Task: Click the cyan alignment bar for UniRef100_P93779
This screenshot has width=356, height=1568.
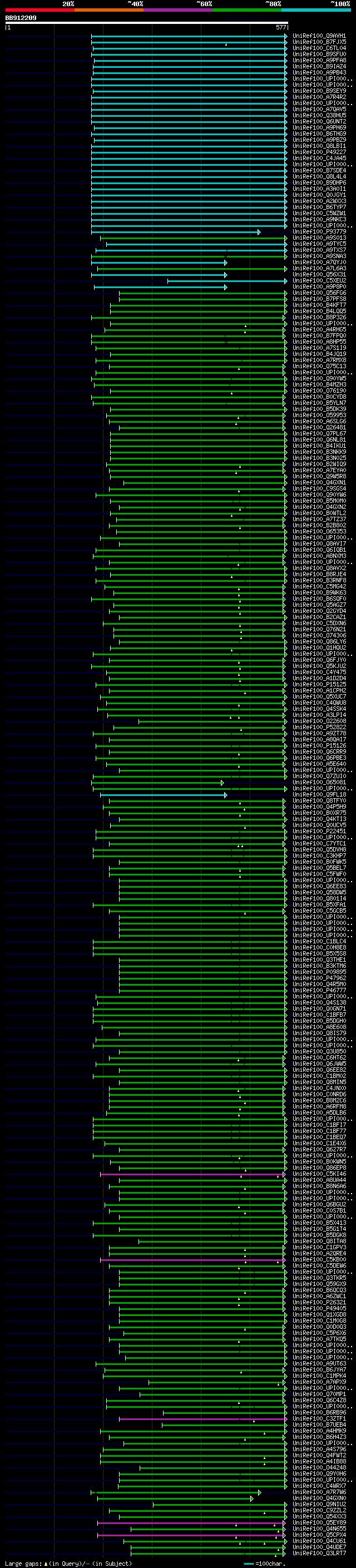Action: tap(176, 232)
